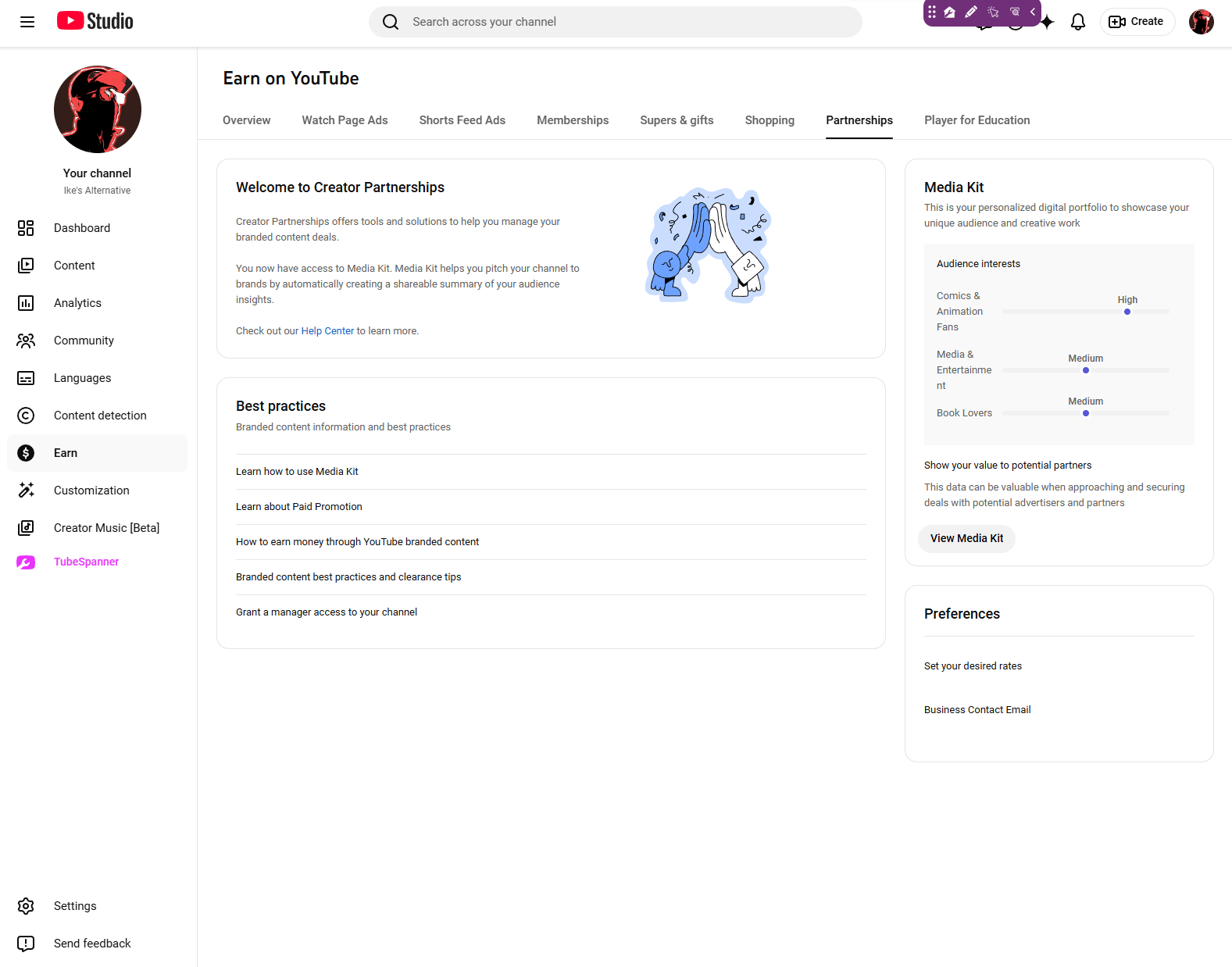1232x967 pixels.
Task: Expand Set your desired rates preference
Action: click(973, 666)
